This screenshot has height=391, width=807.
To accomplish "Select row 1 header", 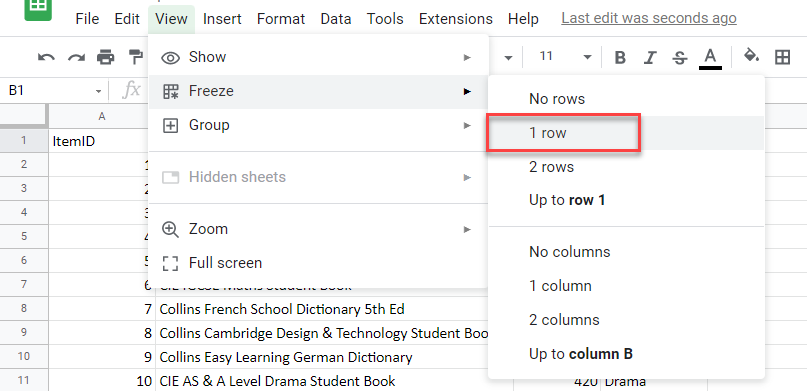I will pos(24,140).
